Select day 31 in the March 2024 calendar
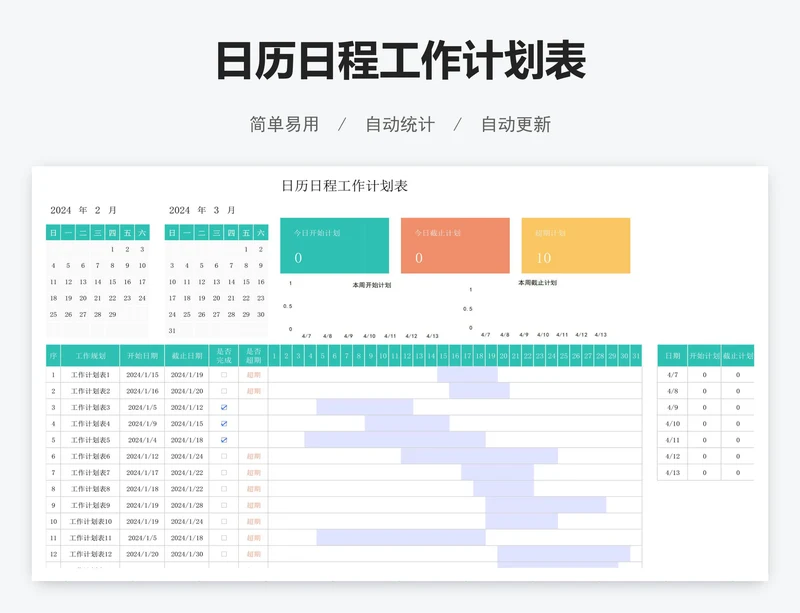800x613 pixels. pos(172,330)
